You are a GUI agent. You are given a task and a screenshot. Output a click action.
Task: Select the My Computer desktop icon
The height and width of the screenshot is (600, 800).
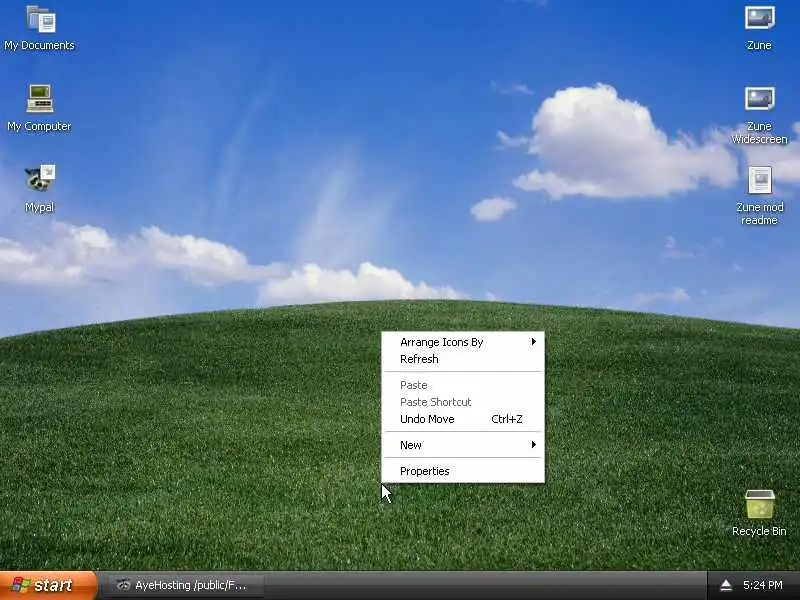coord(40,108)
